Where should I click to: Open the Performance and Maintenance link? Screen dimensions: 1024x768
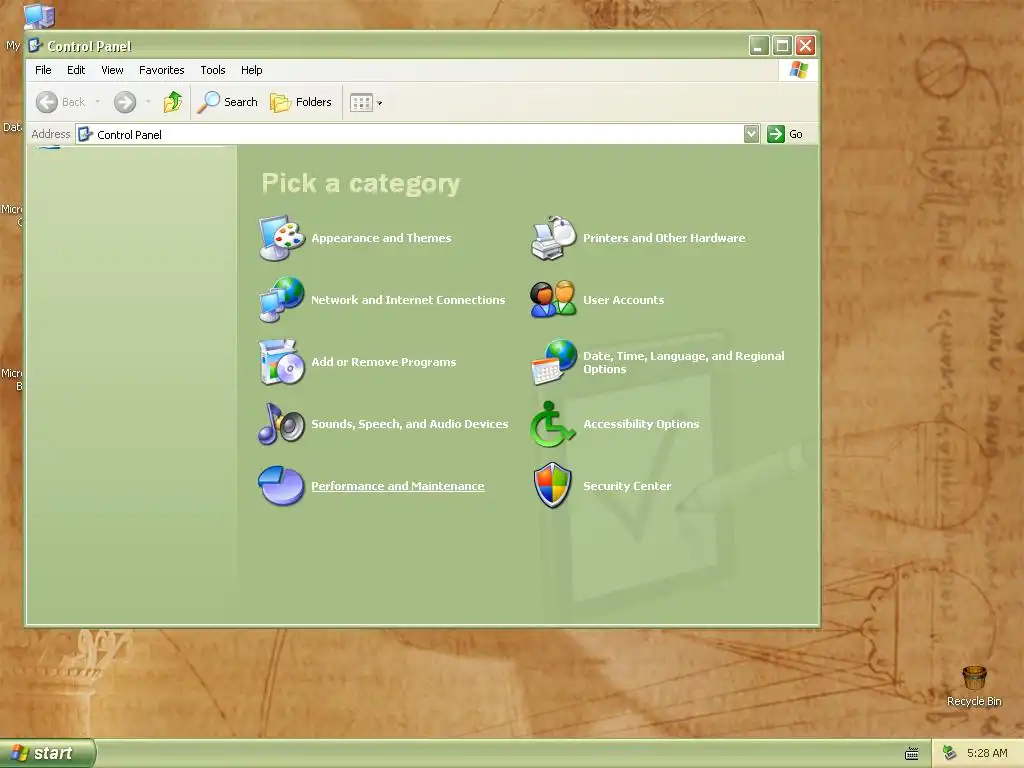point(398,486)
